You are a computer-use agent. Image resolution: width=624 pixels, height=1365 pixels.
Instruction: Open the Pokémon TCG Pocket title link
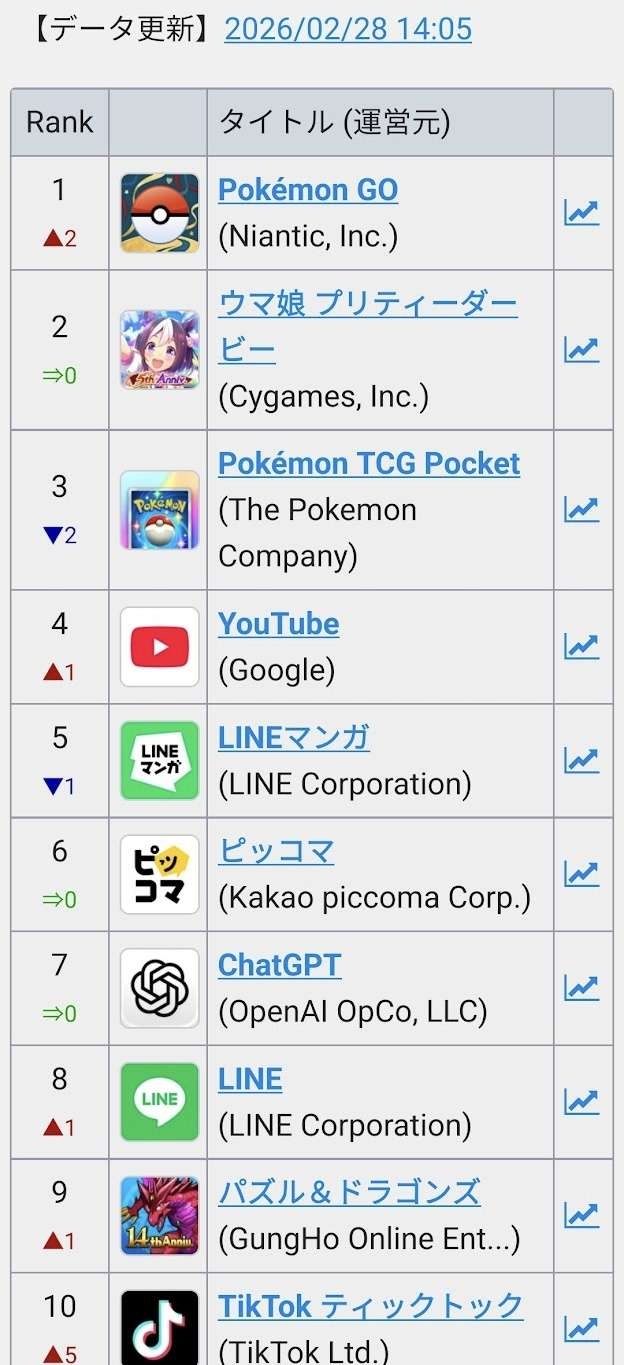point(369,464)
